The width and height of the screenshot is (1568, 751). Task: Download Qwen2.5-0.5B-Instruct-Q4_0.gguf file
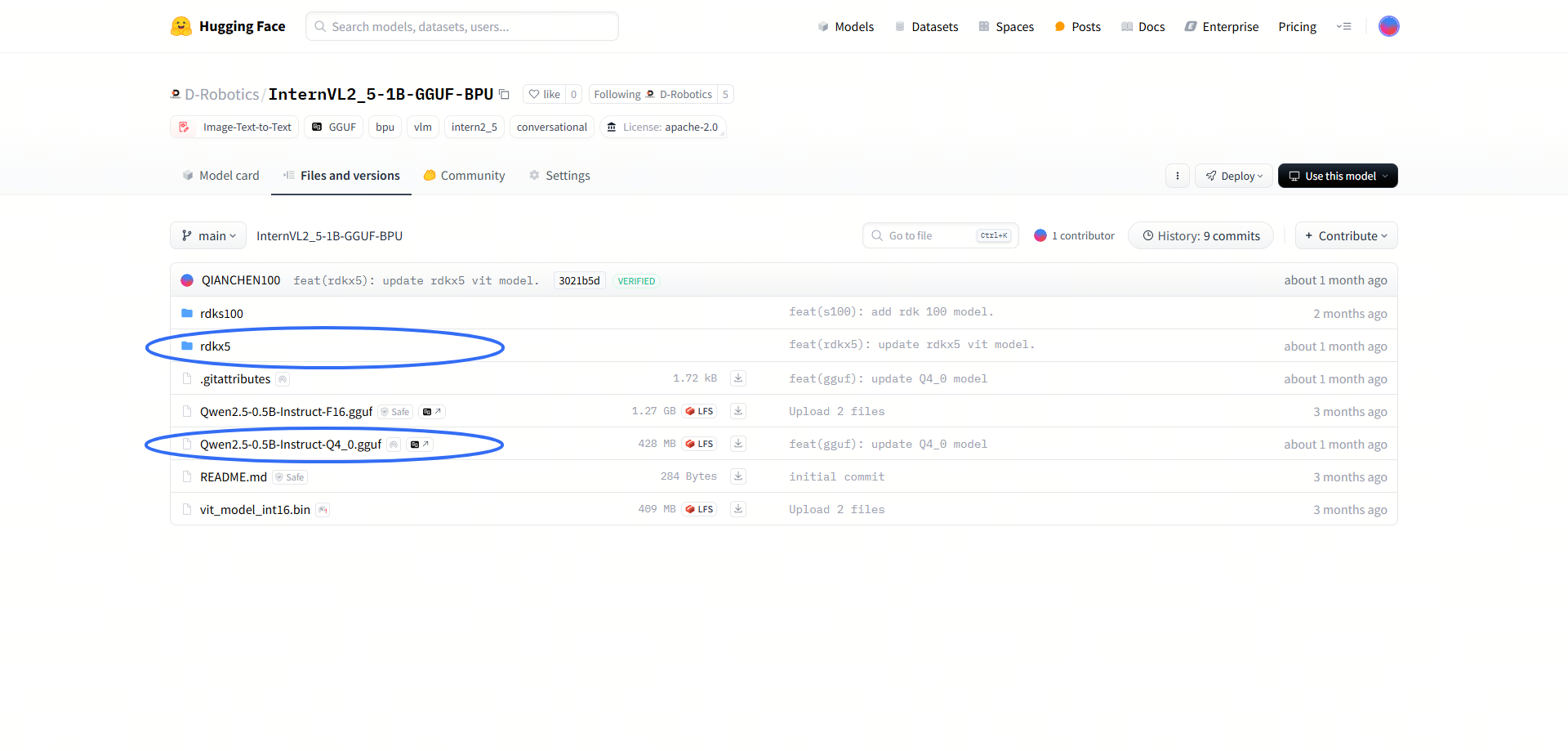tap(738, 443)
